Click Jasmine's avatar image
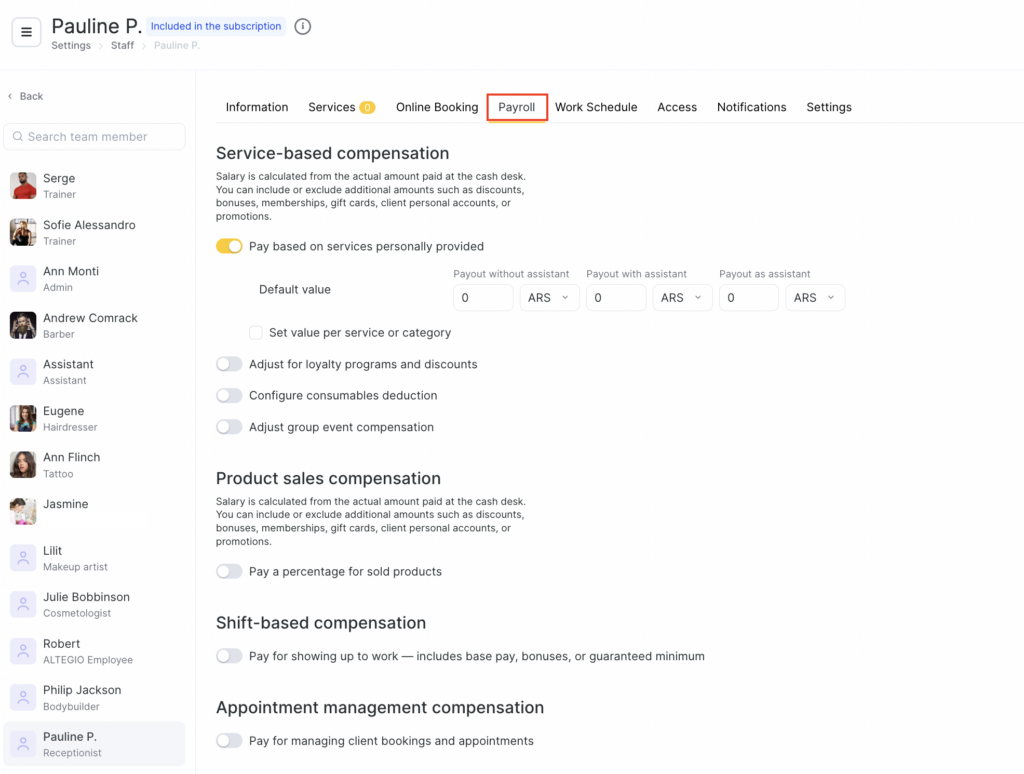The image size is (1024, 774). [23, 511]
